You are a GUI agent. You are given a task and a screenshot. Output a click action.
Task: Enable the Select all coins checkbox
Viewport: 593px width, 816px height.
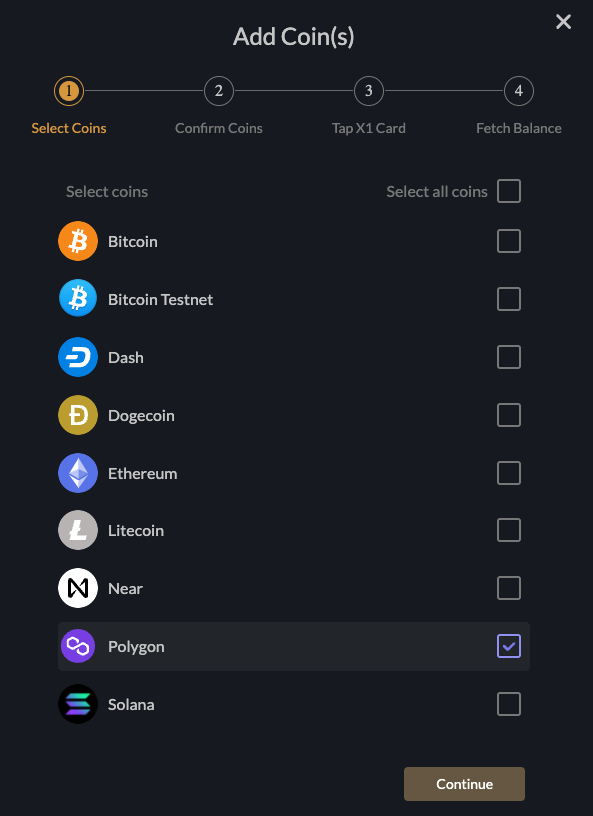click(509, 191)
